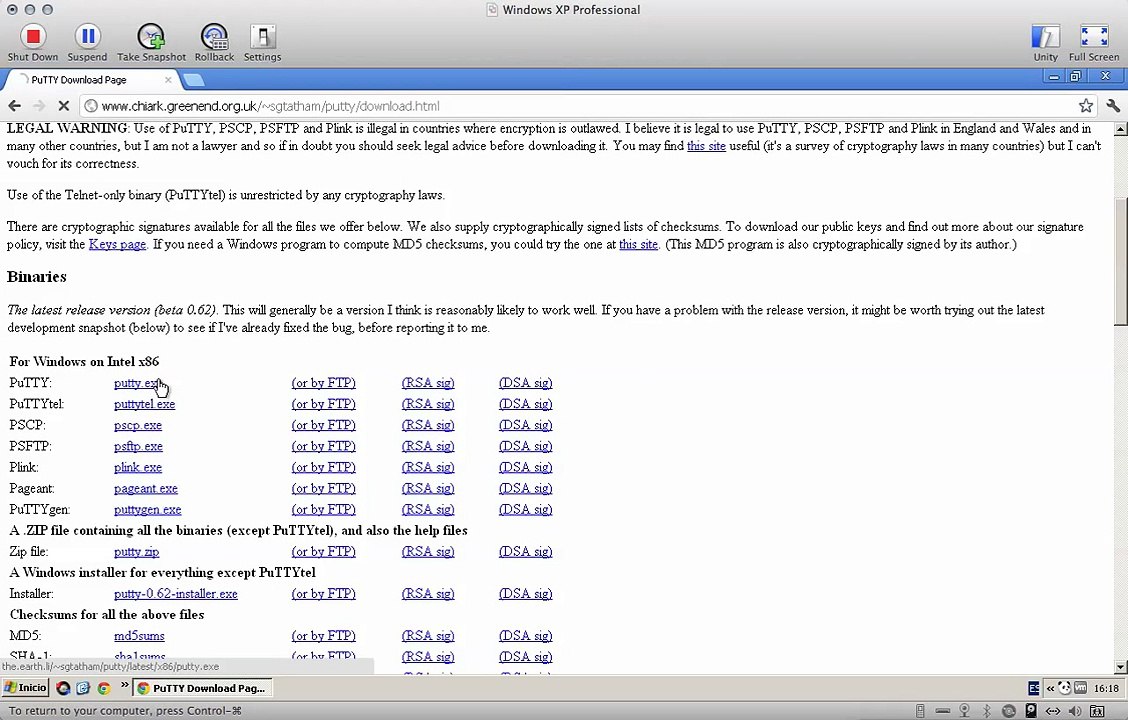Image resolution: width=1128 pixels, height=720 pixels.
Task: Launch Chrome from the quick launch bar
Action: tap(104, 688)
